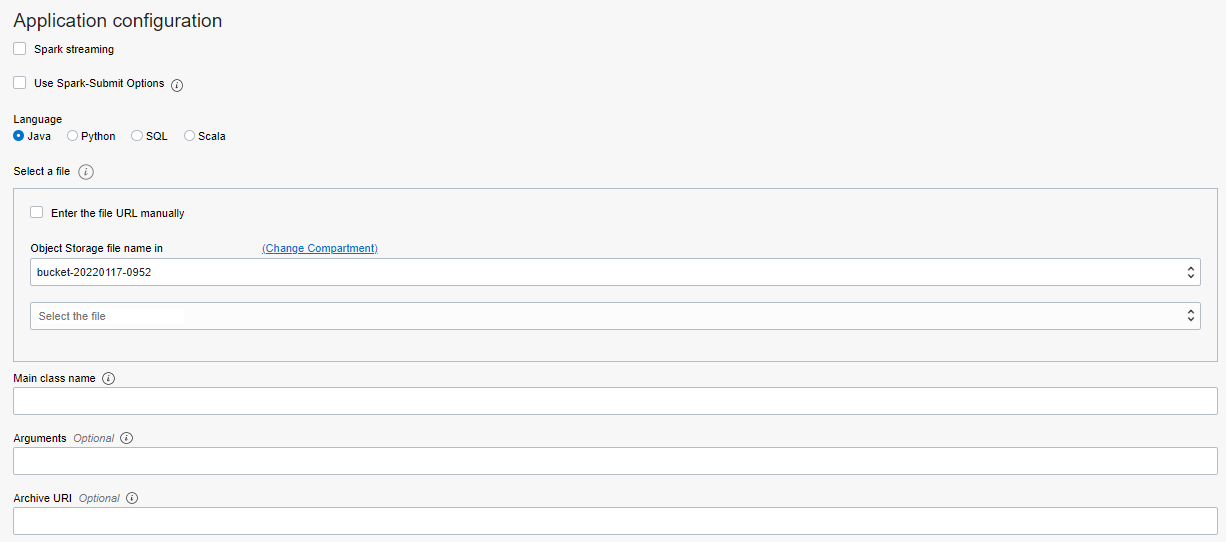Expand the Select the file dropdown
The width and height of the screenshot is (1226, 542).
(615, 316)
